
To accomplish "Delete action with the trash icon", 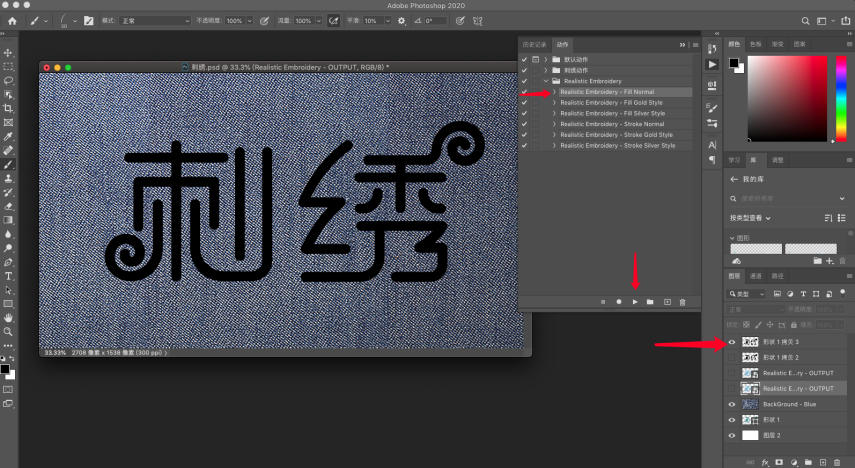I will point(682,302).
